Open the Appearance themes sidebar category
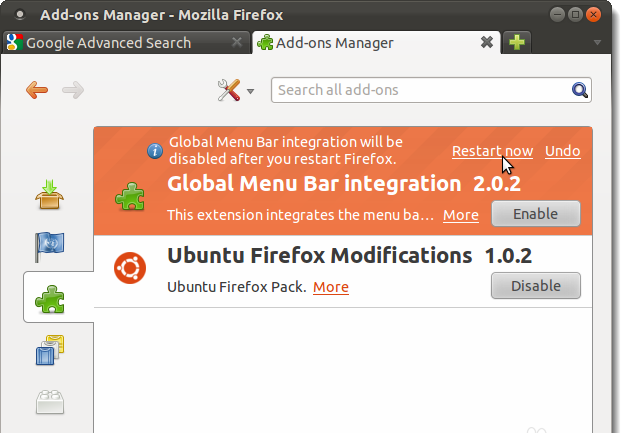The height and width of the screenshot is (433, 627). point(50,350)
